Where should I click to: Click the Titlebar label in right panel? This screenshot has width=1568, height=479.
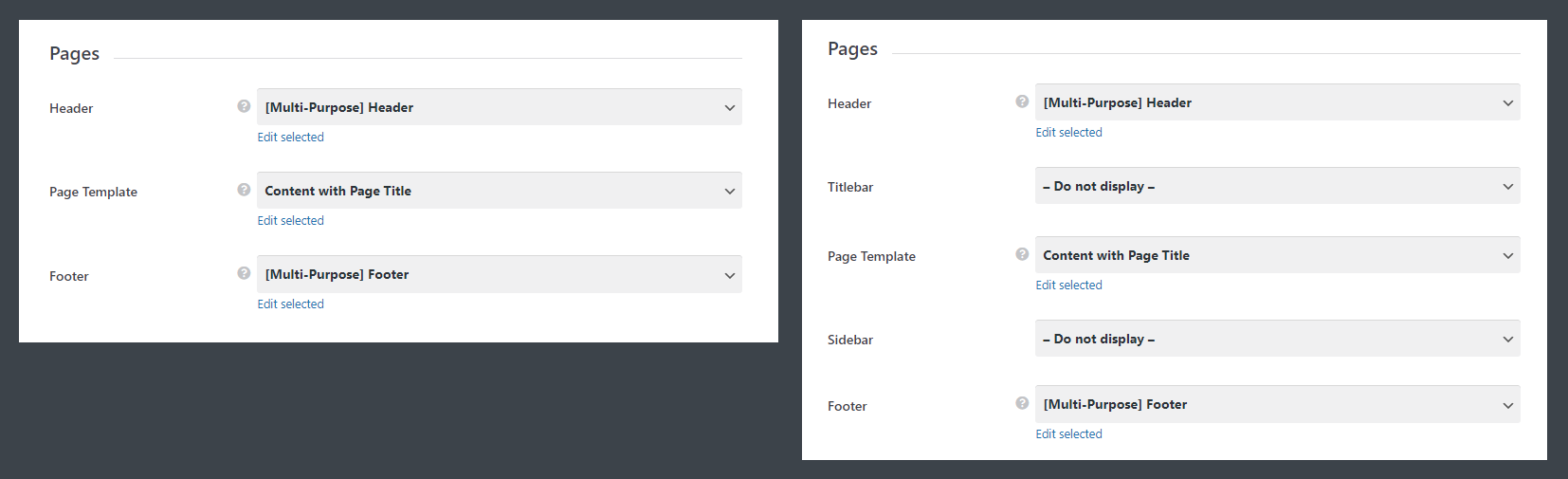coord(850,187)
